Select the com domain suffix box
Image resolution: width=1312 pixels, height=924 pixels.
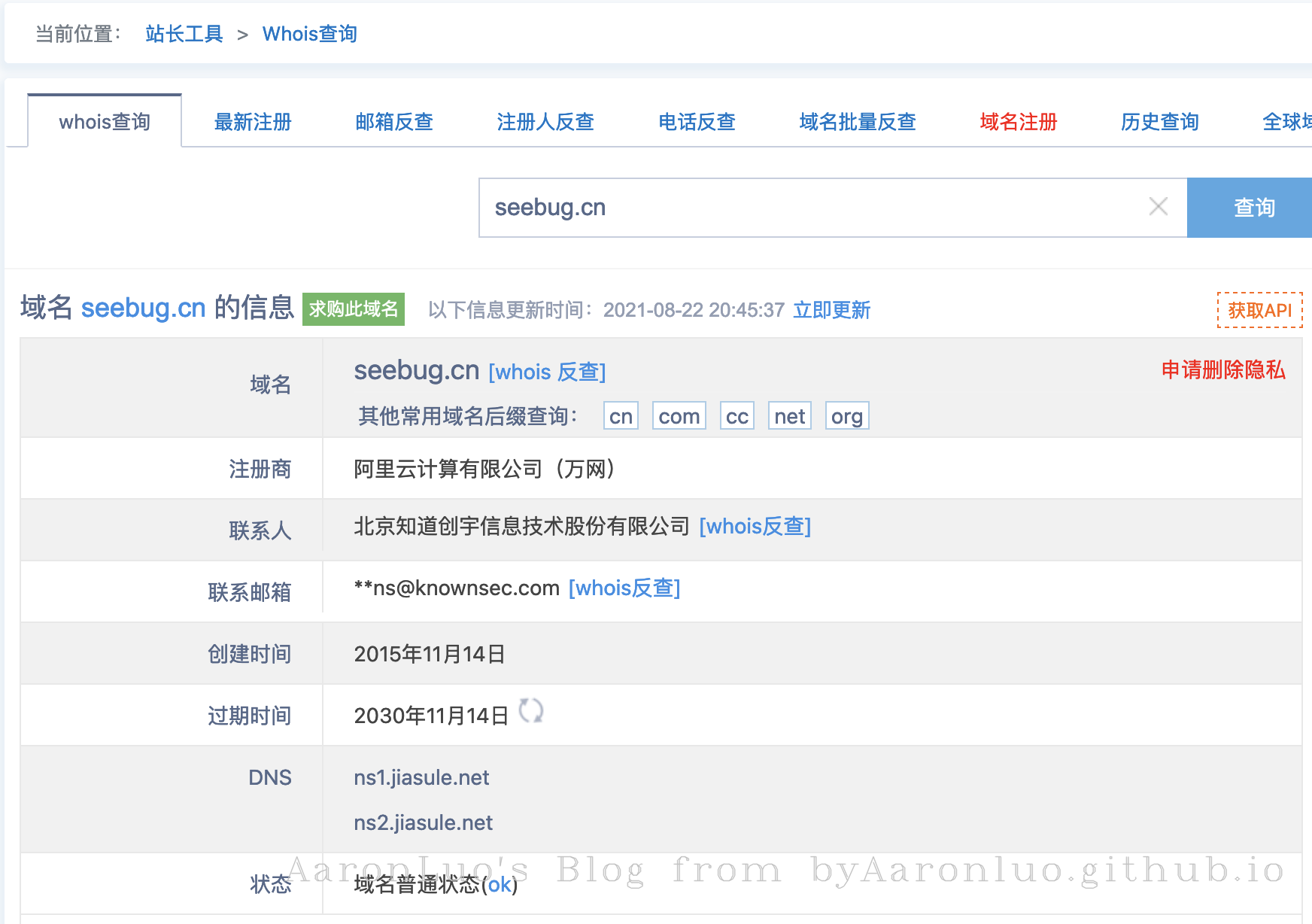pyautogui.click(x=679, y=416)
